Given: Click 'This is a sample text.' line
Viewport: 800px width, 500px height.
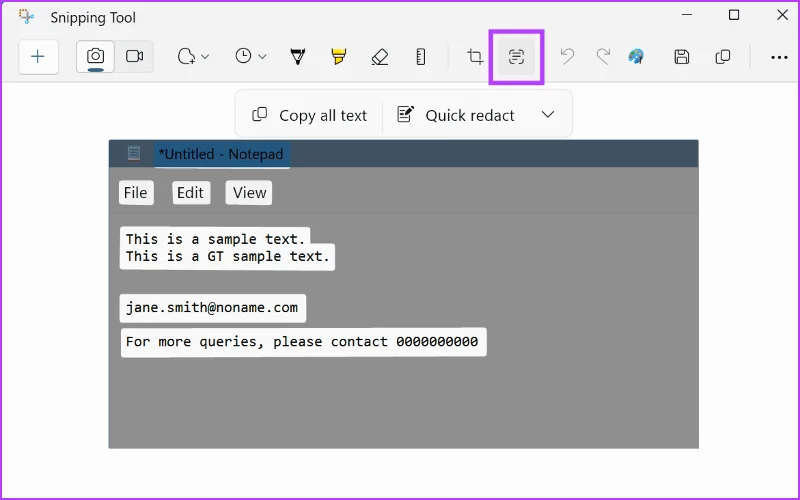Looking at the screenshot, I should [x=215, y=239].
